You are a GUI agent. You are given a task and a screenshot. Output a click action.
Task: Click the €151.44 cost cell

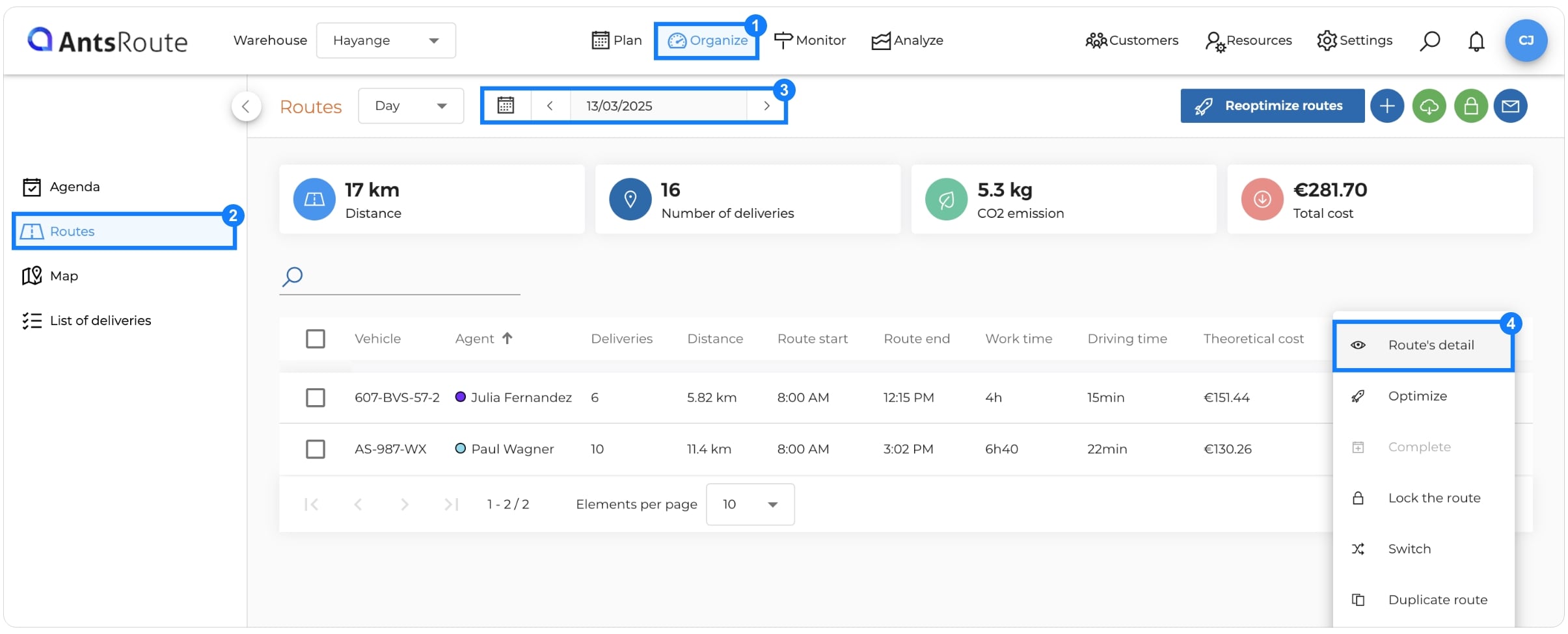click(1226, 397)
